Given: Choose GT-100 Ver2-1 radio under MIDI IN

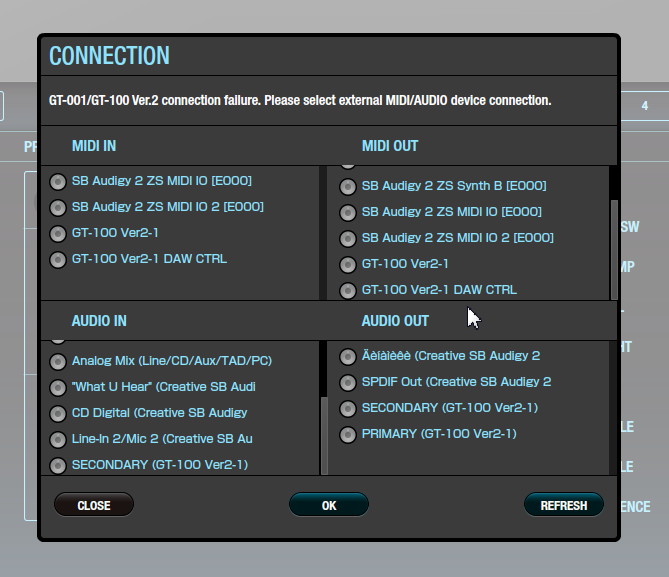Looking at the screenshot, I should [x=58, y=234].
